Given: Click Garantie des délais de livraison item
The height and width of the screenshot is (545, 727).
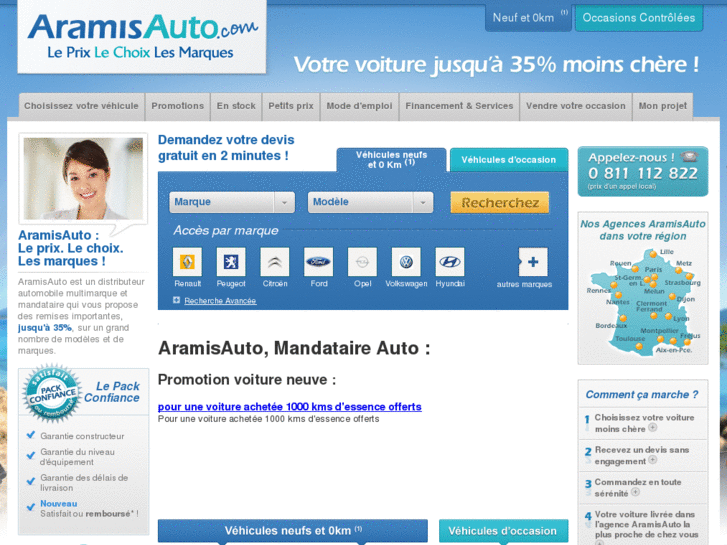Looking at the screenshot, I should click(x=84, y=483).
